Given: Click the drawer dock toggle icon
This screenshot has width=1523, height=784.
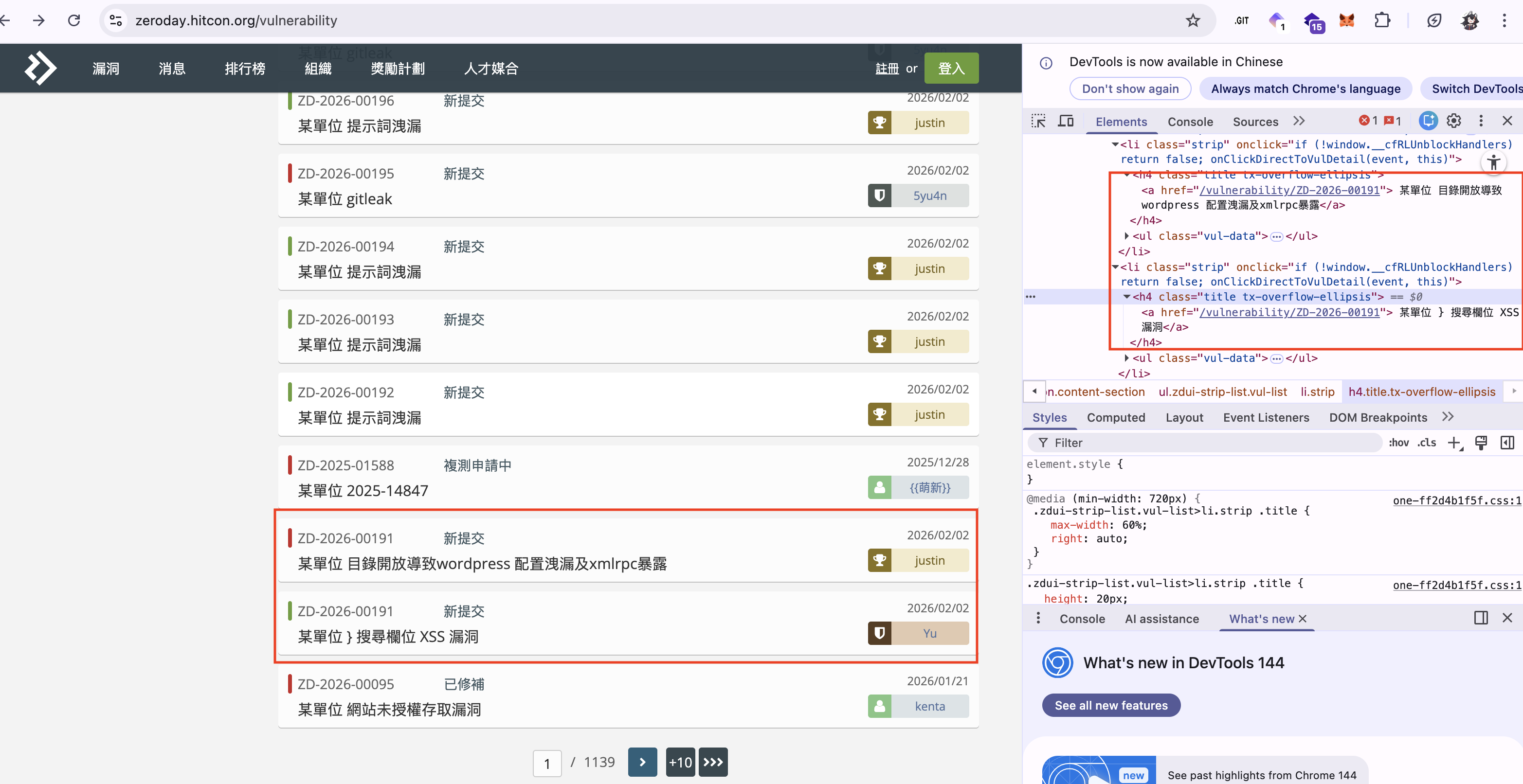Looking at the screenshot, I should [x=1481, y=618].
